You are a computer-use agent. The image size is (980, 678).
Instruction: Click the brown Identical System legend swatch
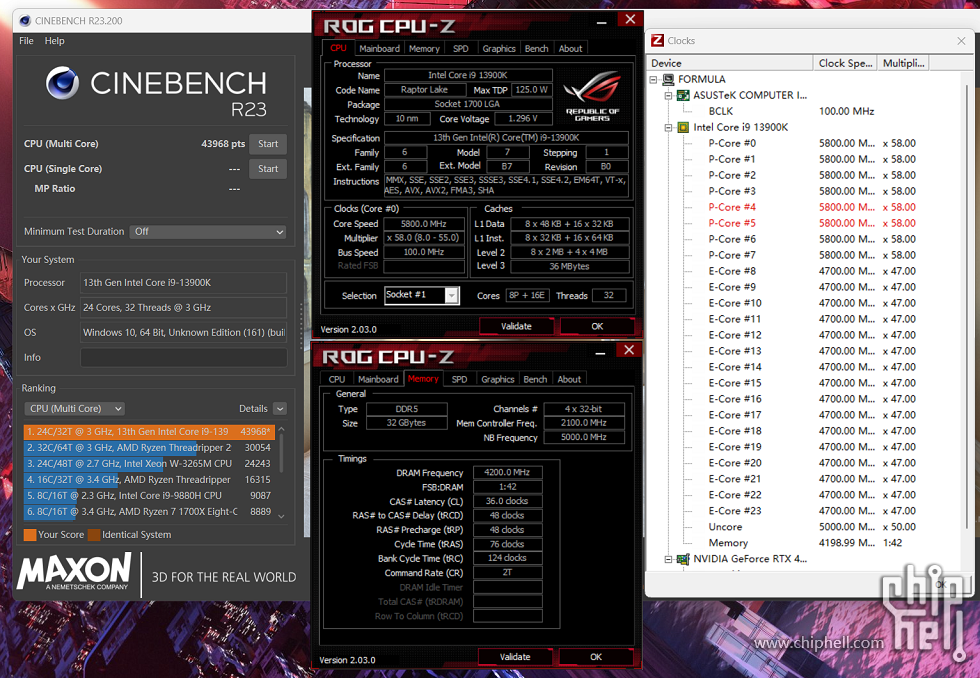point(94,535)
